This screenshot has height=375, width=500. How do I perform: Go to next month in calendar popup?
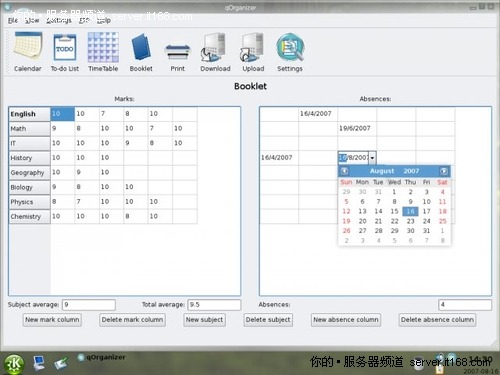coord(444,171)
